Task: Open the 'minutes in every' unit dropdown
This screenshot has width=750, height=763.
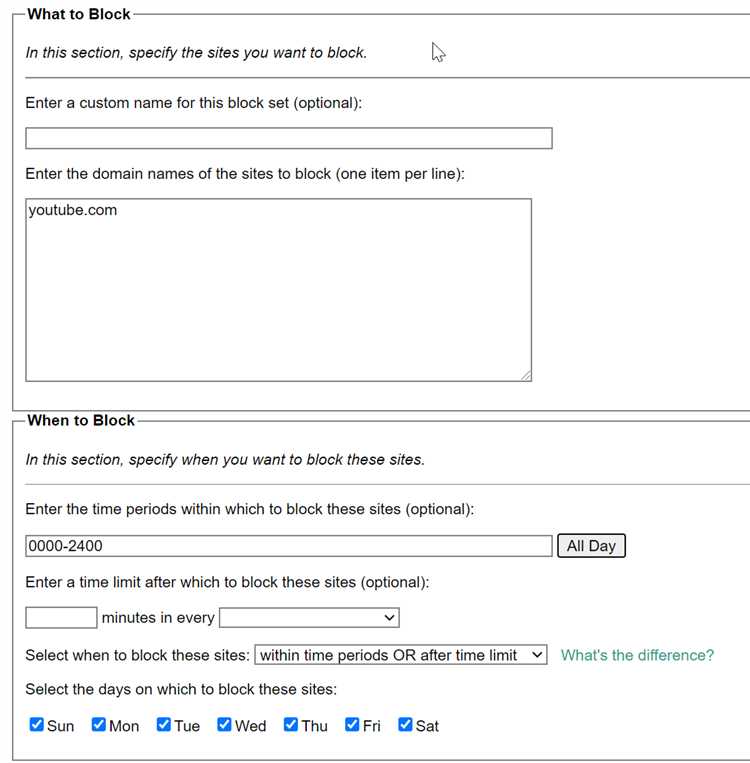Action: click(x=309, y=618)
